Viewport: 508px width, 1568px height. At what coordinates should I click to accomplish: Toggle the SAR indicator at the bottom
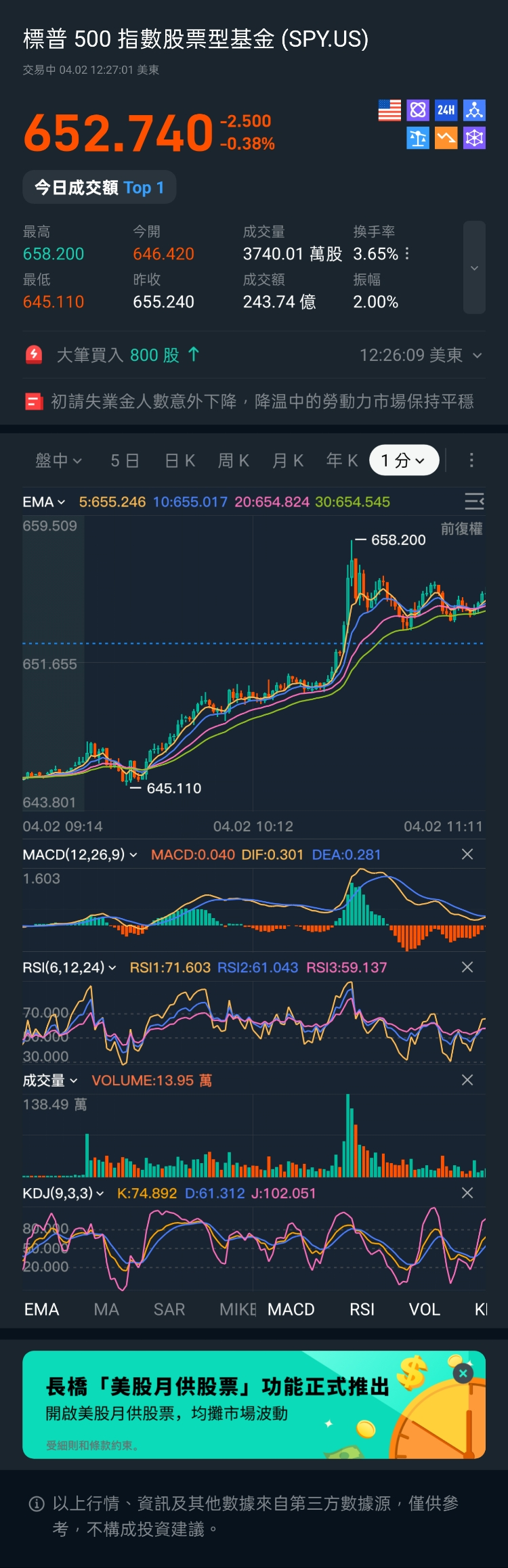(169, 1309)
